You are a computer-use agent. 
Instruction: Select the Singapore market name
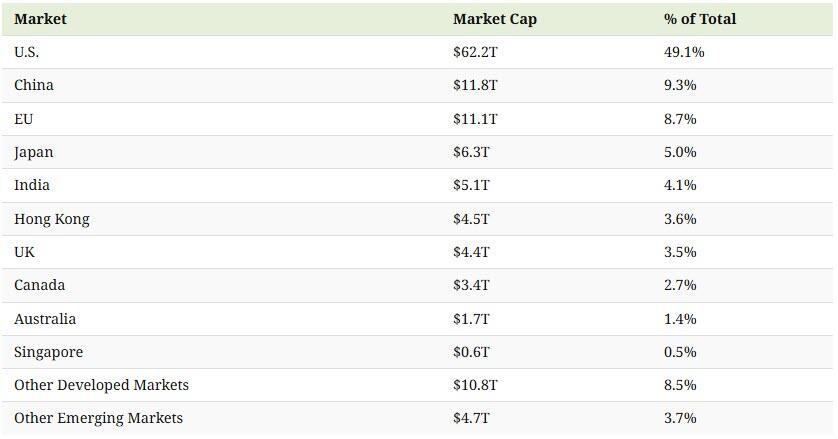(48, 352)
